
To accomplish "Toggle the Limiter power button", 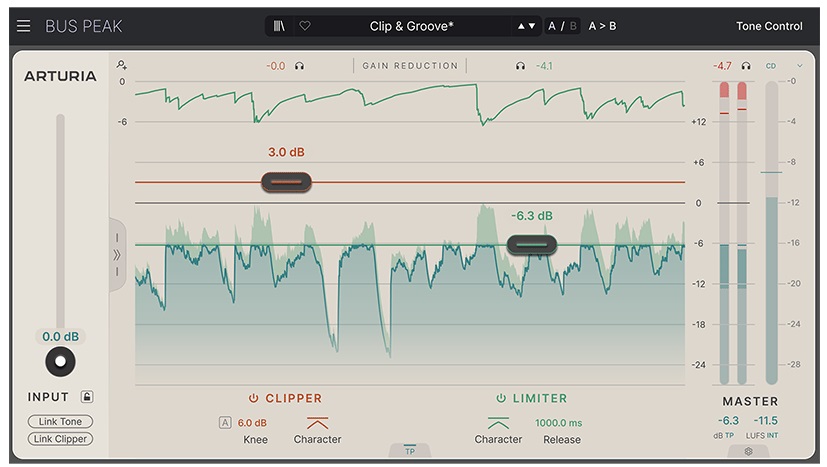I will (501, 398).
